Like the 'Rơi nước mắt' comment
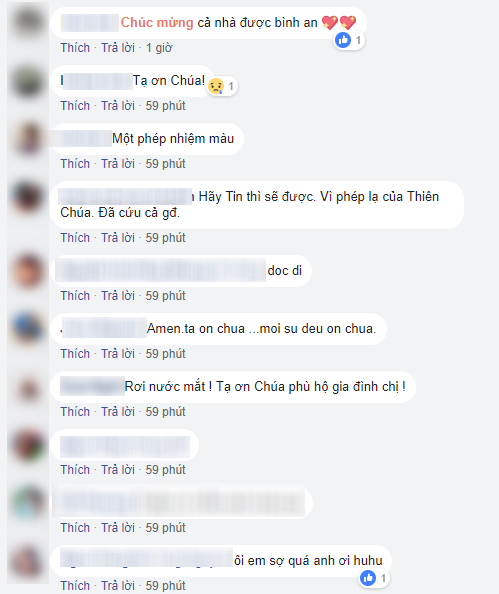 click(75, 411)
